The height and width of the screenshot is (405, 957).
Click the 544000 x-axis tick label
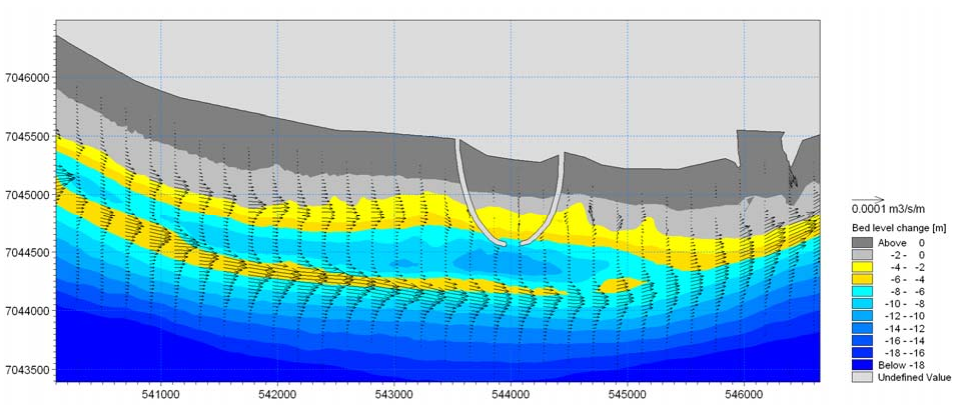click(x=510, y=393)
